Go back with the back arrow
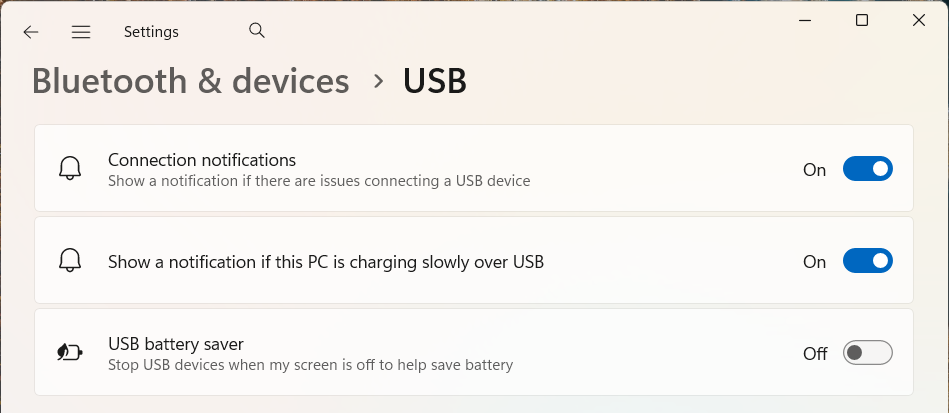This screenshot has height=413, width=949. tap(31, 32)
